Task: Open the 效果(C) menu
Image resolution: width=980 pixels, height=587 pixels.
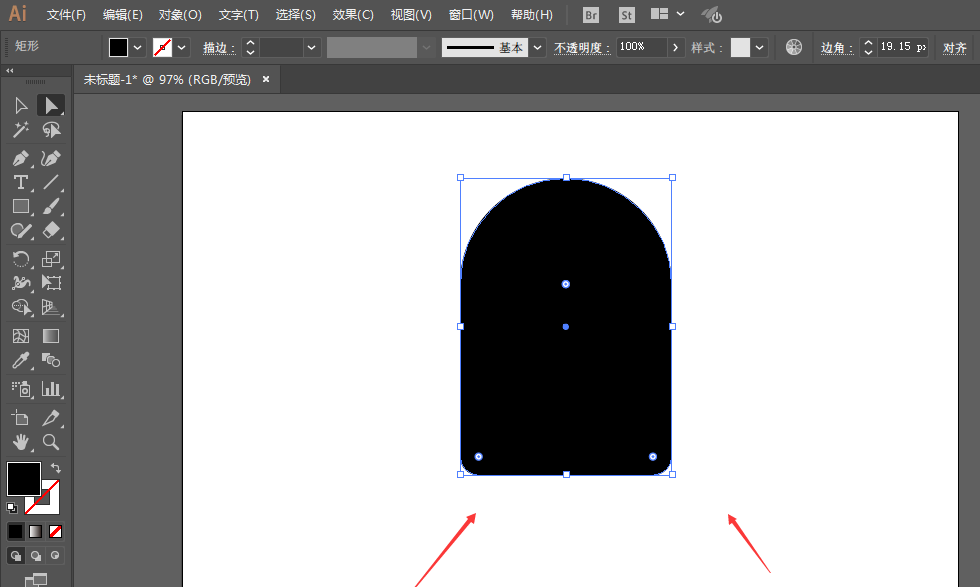Action: point(353,15)
